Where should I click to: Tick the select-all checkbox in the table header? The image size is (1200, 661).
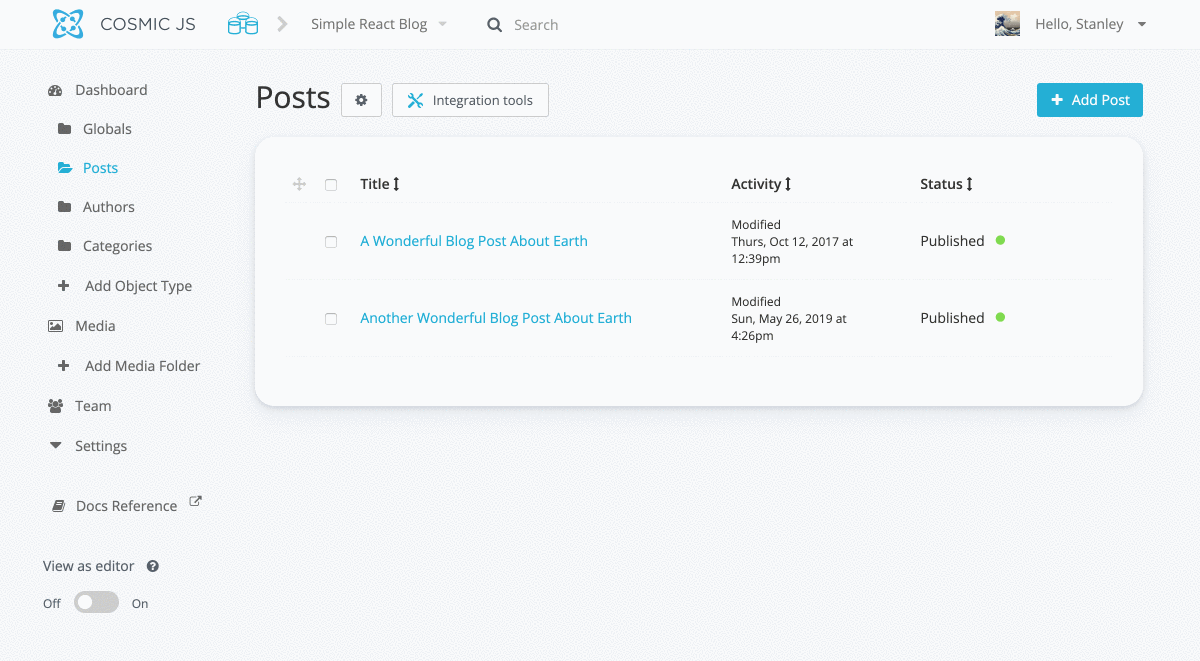pyautogui.click(x=331, y=185)
